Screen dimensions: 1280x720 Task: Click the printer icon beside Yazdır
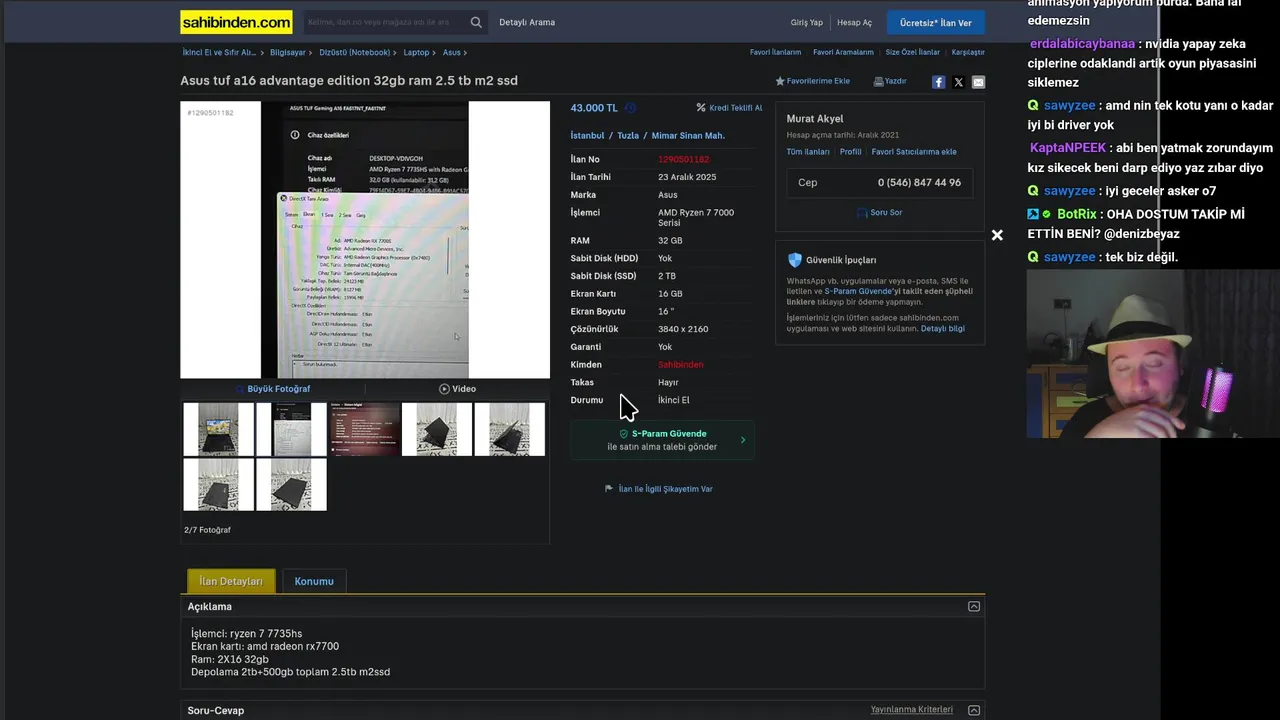coord(878,81)
